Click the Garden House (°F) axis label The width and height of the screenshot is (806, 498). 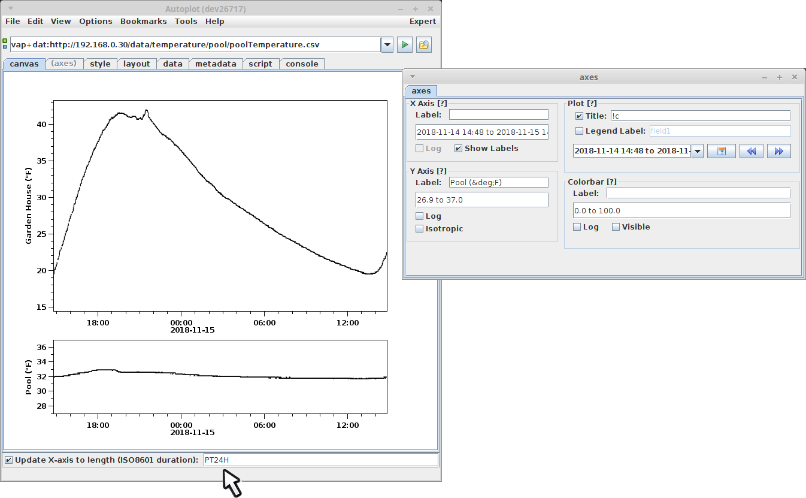[x=28, y=206]
